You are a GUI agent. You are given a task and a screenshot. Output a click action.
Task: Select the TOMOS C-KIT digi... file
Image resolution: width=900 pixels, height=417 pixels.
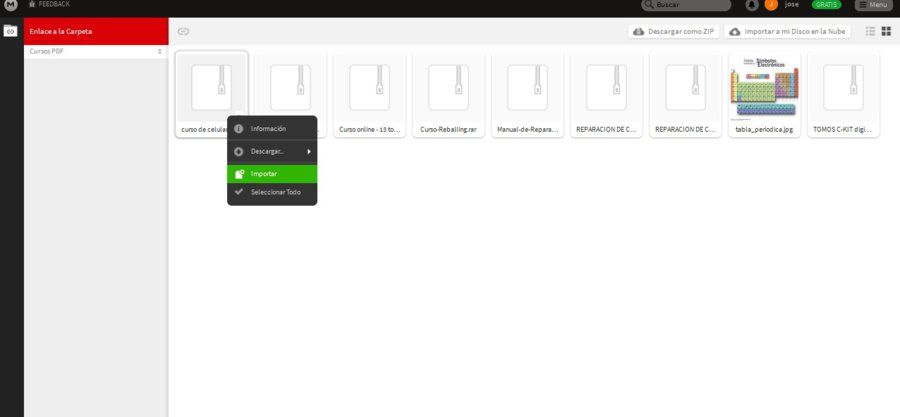click(x=843, y=95)
